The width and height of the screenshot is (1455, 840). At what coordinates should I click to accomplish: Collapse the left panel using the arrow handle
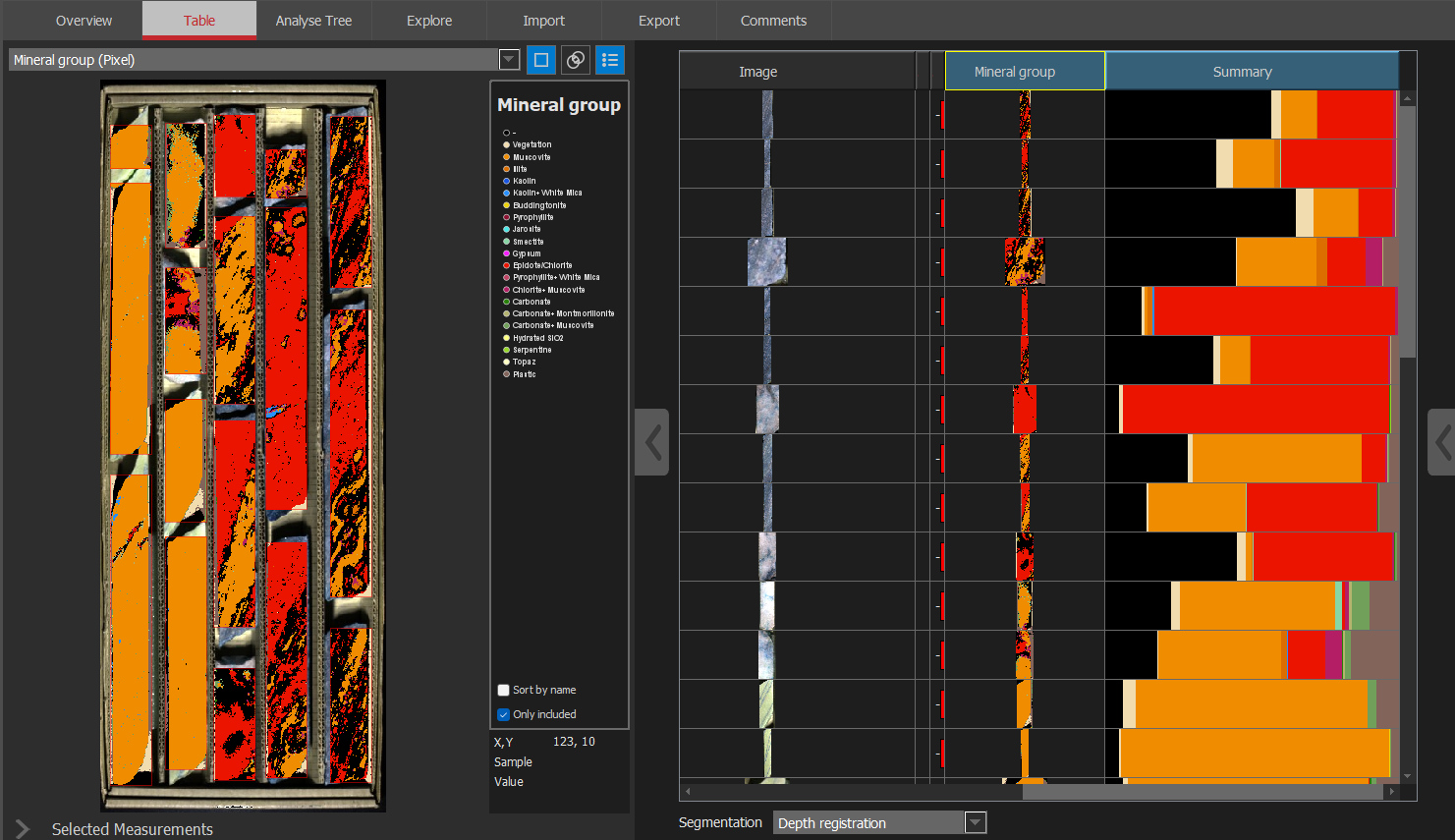(652, 442)
